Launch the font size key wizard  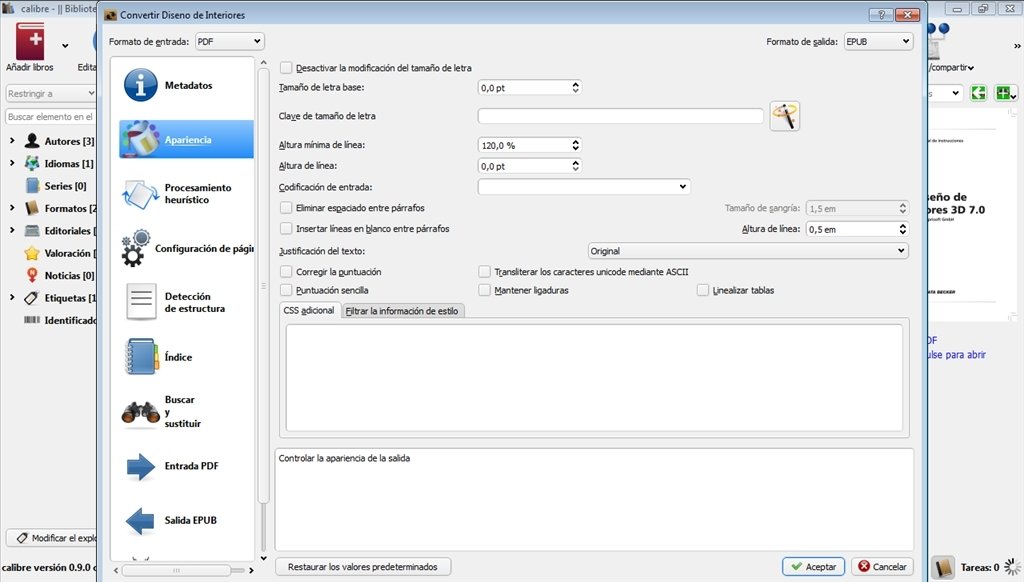[784, 116]
